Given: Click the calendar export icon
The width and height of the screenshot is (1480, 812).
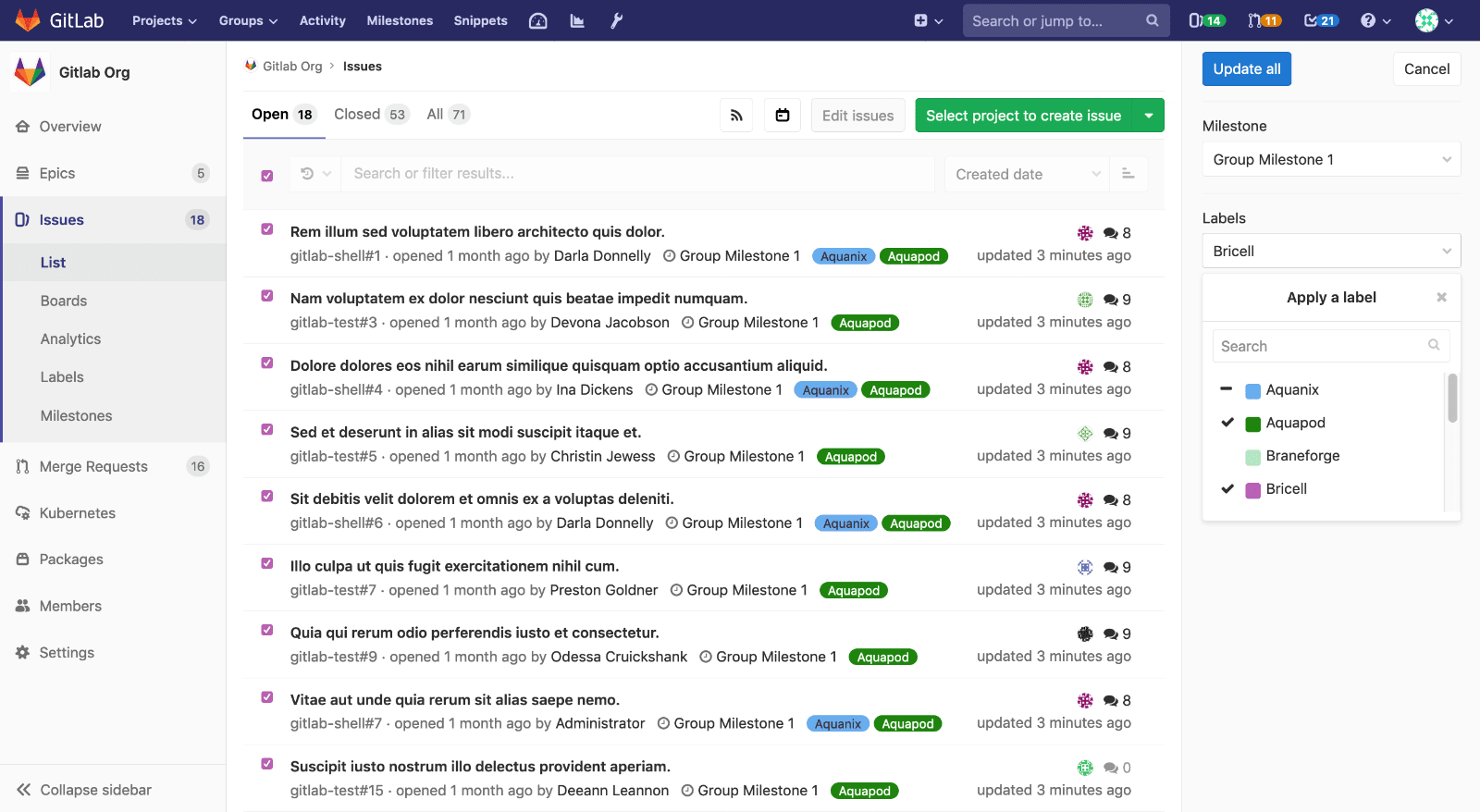Looking at the screenshot, I should click(783, 116).
